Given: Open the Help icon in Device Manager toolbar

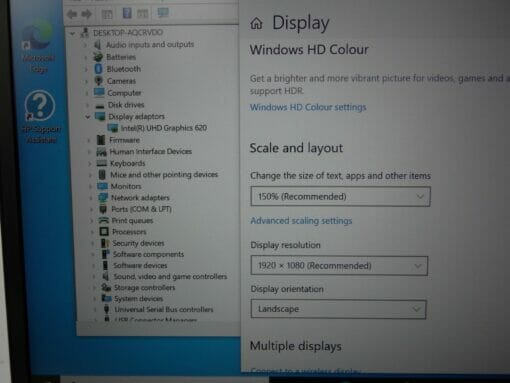Looking at the screenshot, I should 127,13.
